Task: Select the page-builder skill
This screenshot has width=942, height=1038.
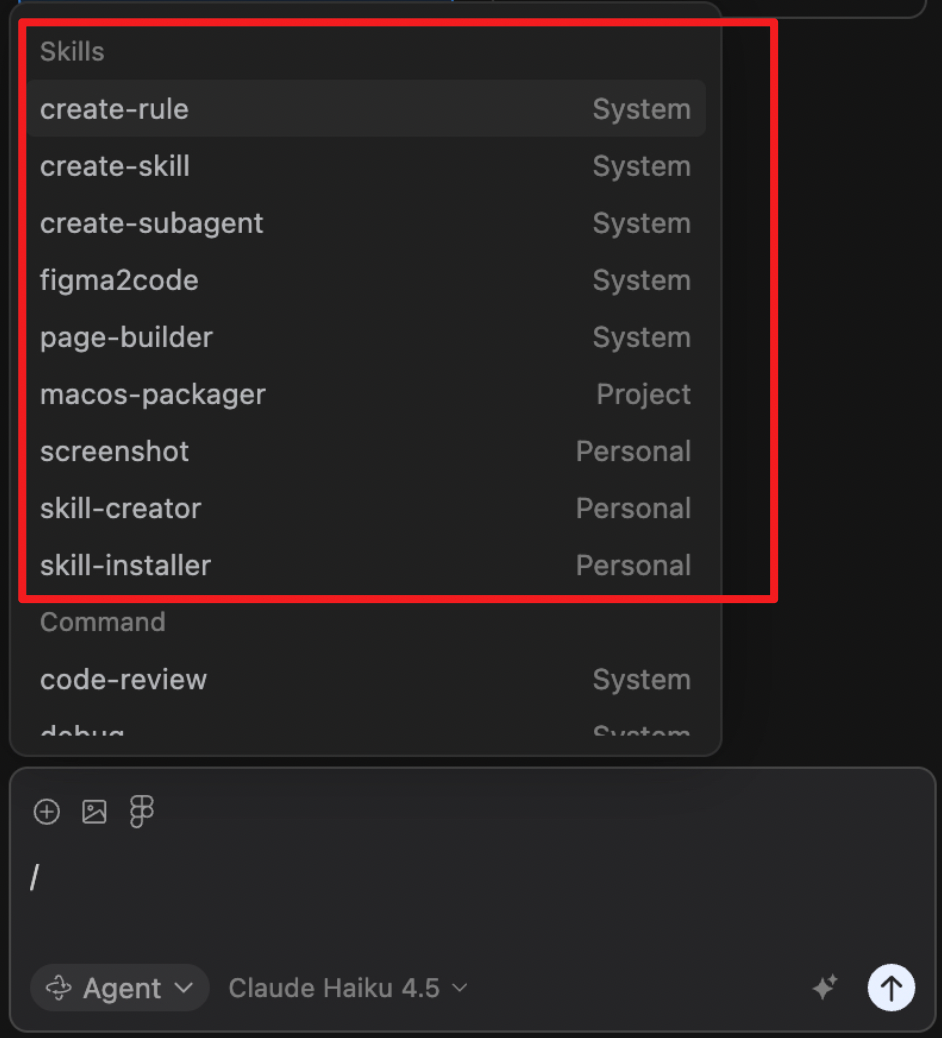Action: pyautogui.click(x=365, y=337)
